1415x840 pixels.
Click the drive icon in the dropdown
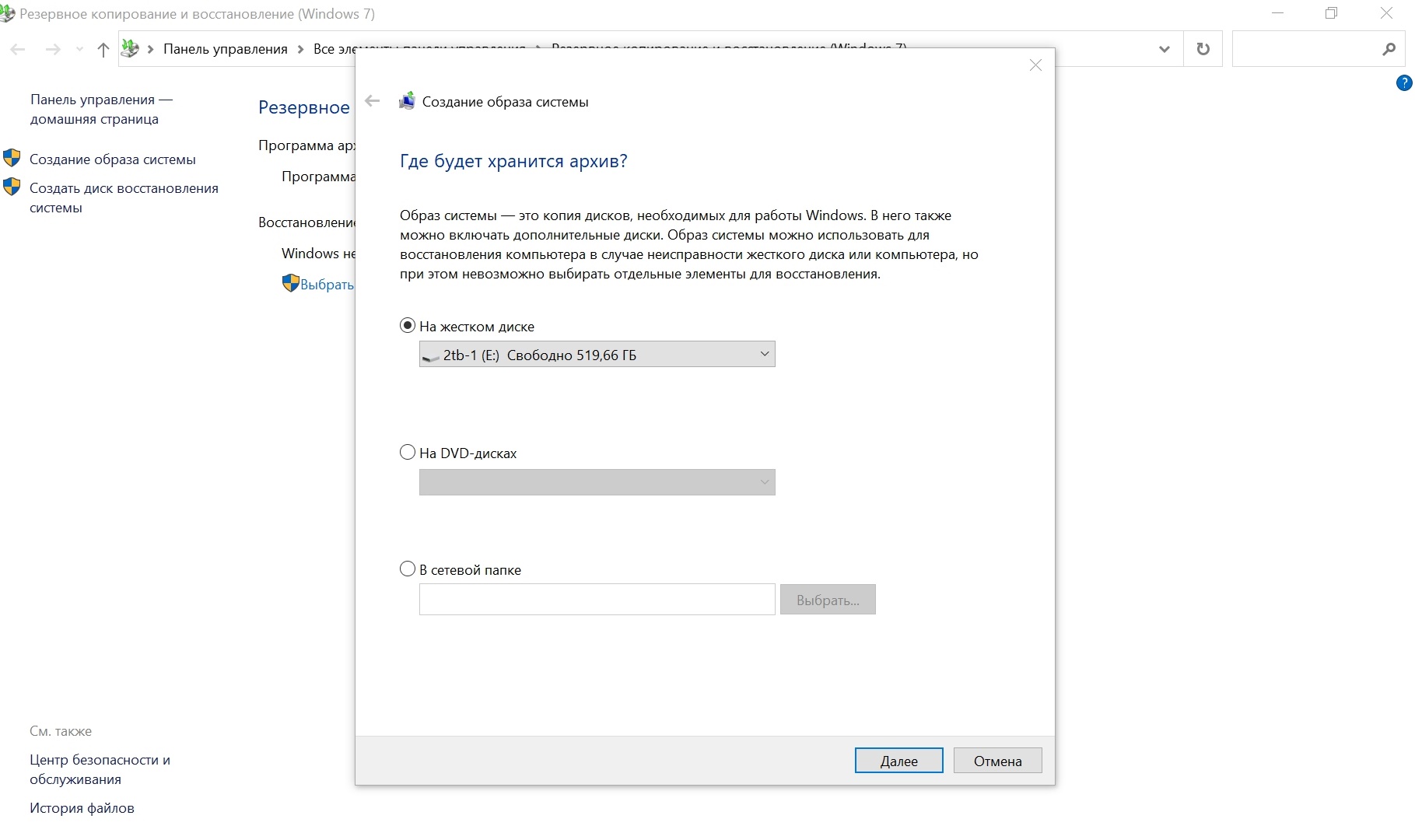pos(430,356)
